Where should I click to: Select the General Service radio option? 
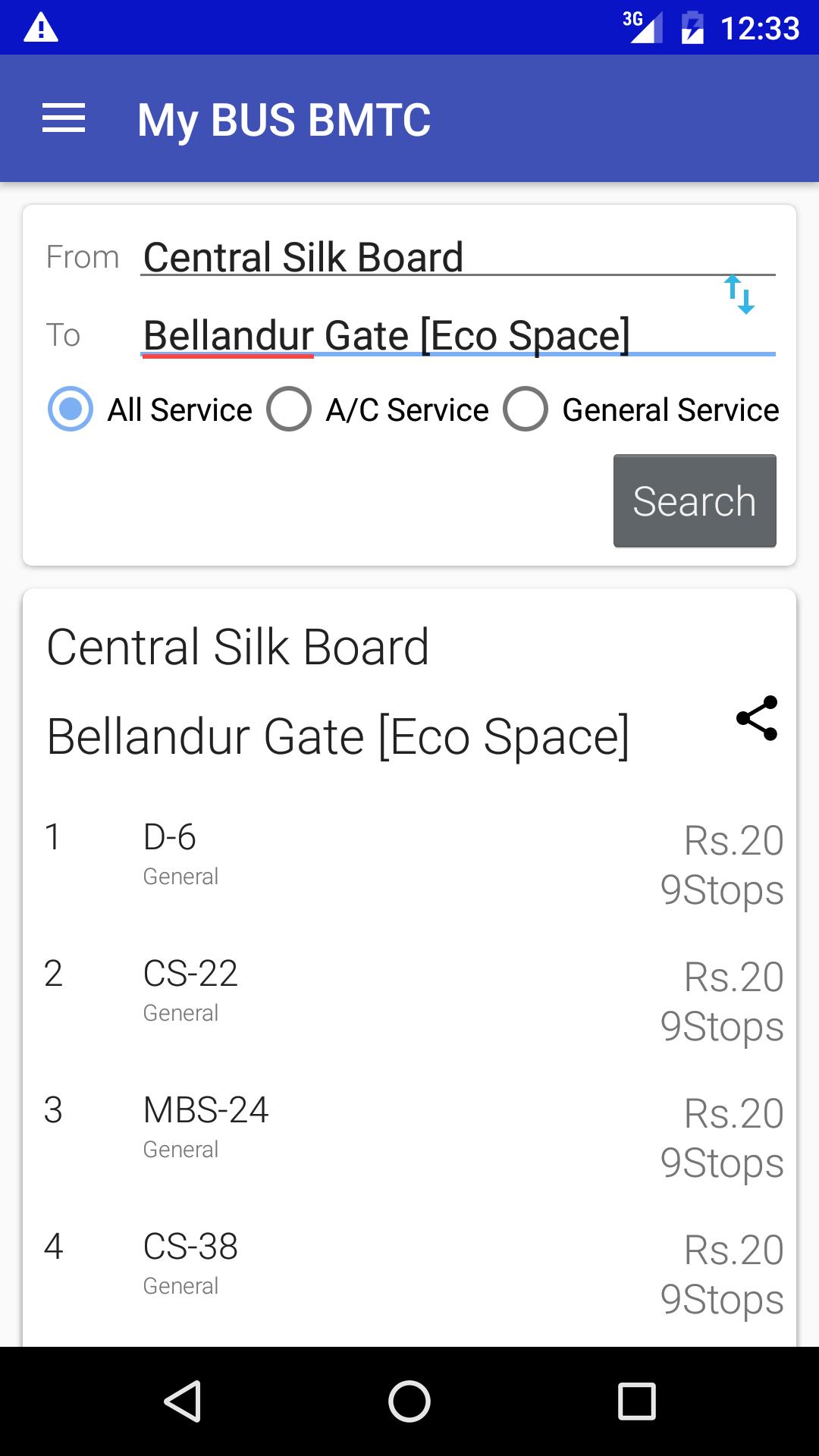tap(526, 409)
